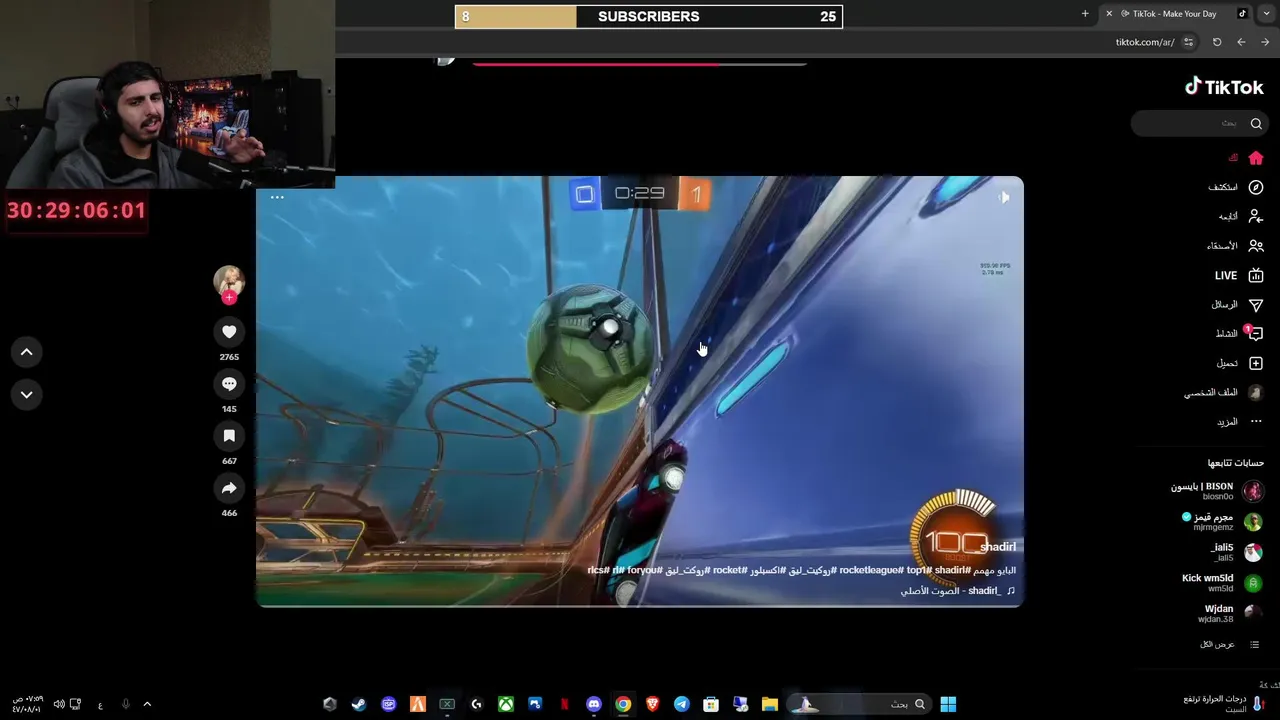Viewport: 1280px width, 720px height.
Task: Open volume control in system tray
Action: click(x=59, y=704)
